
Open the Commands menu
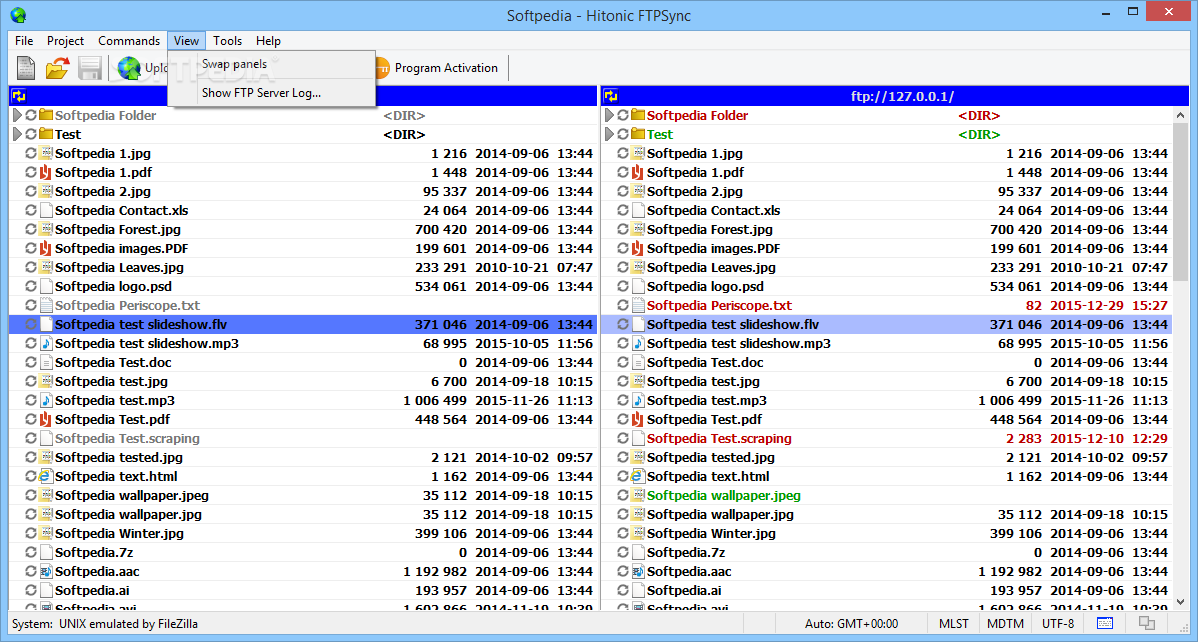click(129, 41)
